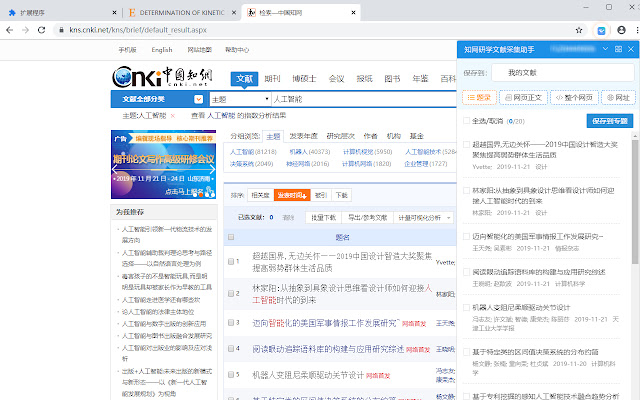Tick the select-all checkbox in results header
Viewport: 640px width, 400px height.
(232, 237)
